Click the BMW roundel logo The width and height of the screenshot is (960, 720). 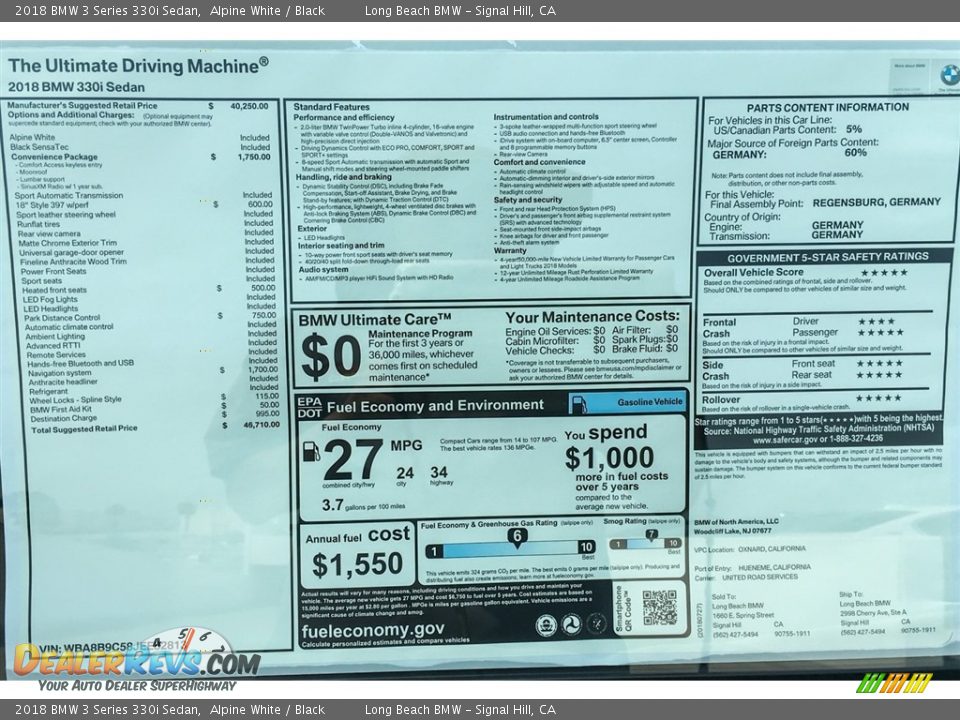pos(948,75)
